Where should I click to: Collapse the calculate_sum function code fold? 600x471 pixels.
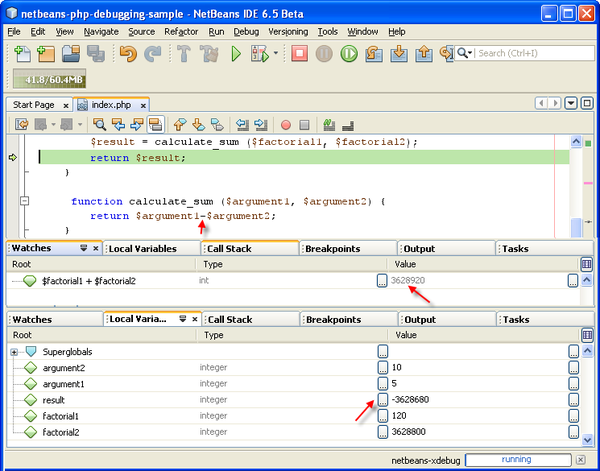click(x=24, y=201)
